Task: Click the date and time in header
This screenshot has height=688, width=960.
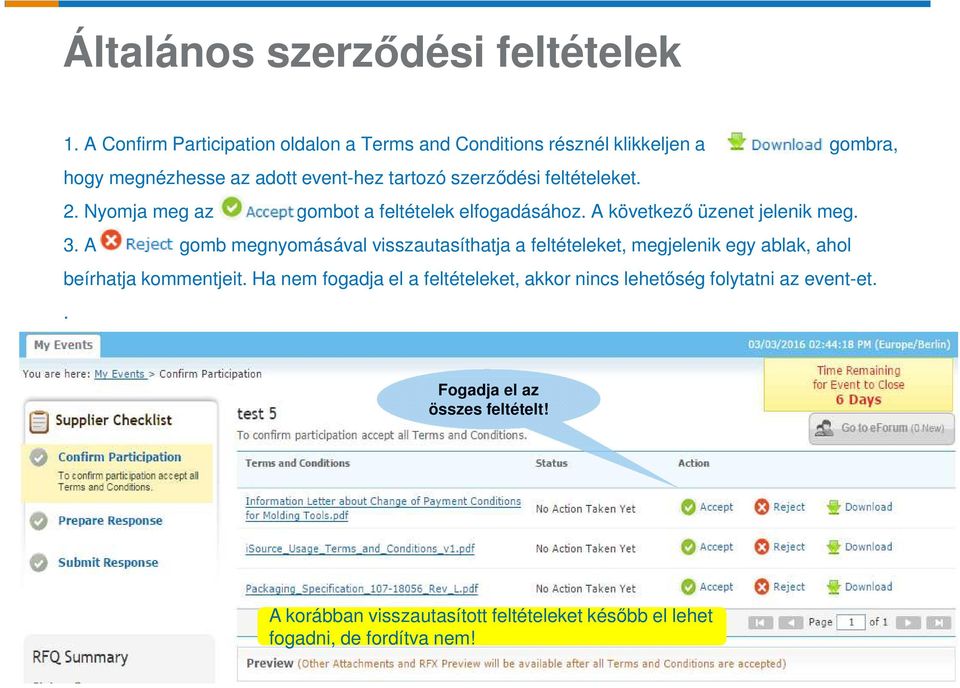Action: click(x=849, y=345)
